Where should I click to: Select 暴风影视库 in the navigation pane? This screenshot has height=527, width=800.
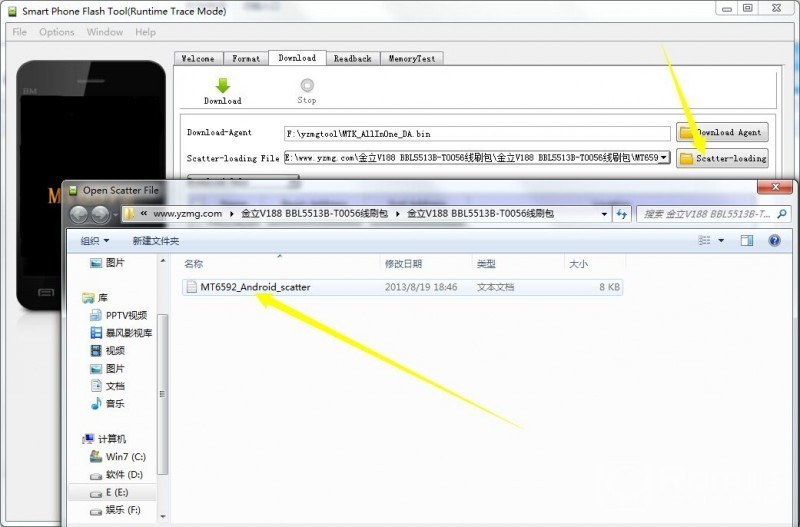coord(121,333)
